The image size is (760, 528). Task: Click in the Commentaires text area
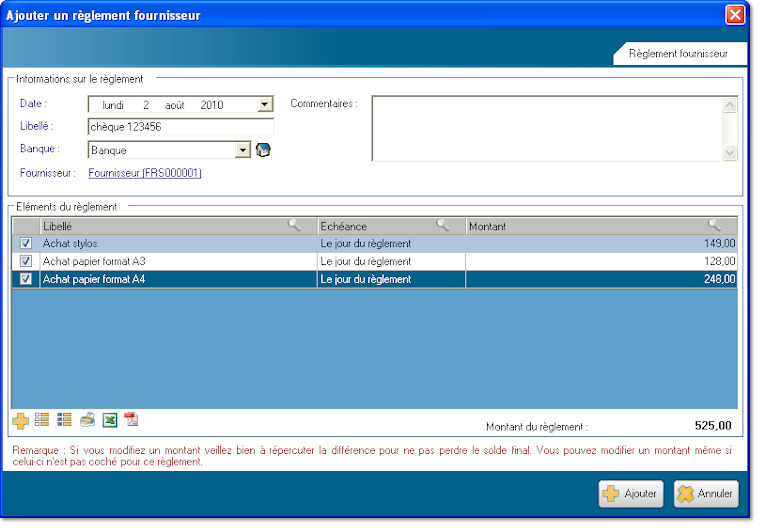pos(546,127)
